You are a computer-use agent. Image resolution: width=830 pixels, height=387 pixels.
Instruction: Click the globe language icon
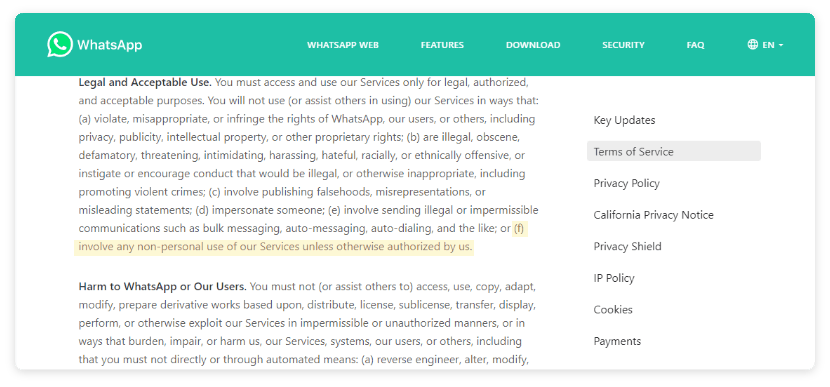(x=752, y=44)
